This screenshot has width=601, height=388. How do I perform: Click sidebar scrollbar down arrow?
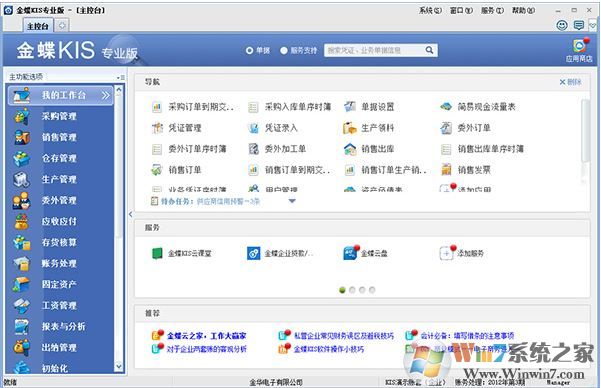tap(119, 367)
